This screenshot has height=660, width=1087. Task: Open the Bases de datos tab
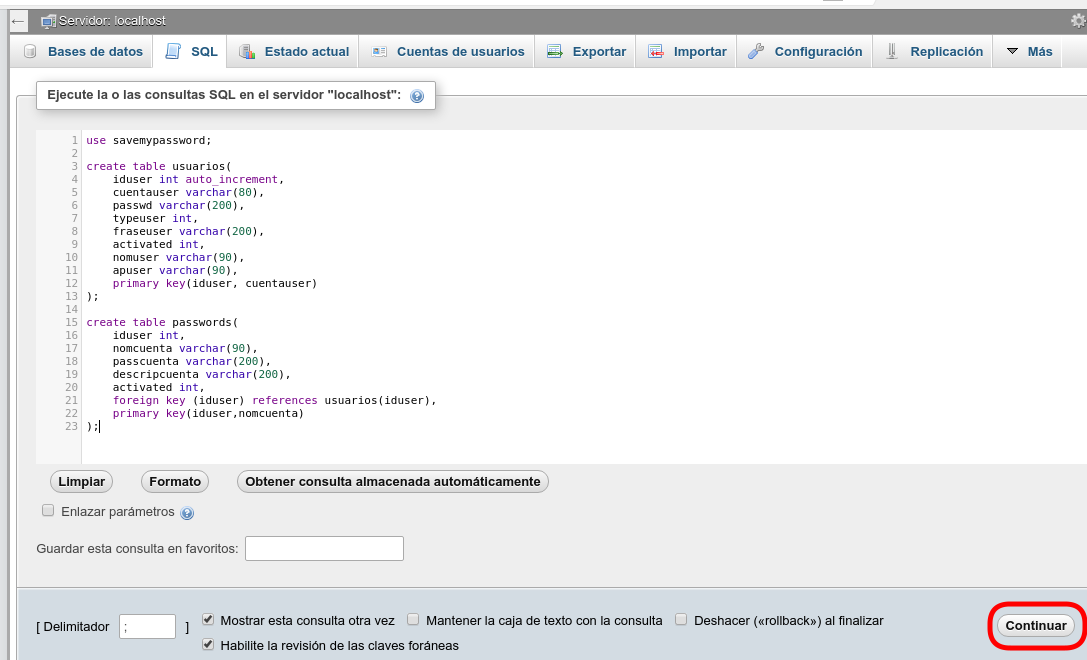tap(83, 51)
